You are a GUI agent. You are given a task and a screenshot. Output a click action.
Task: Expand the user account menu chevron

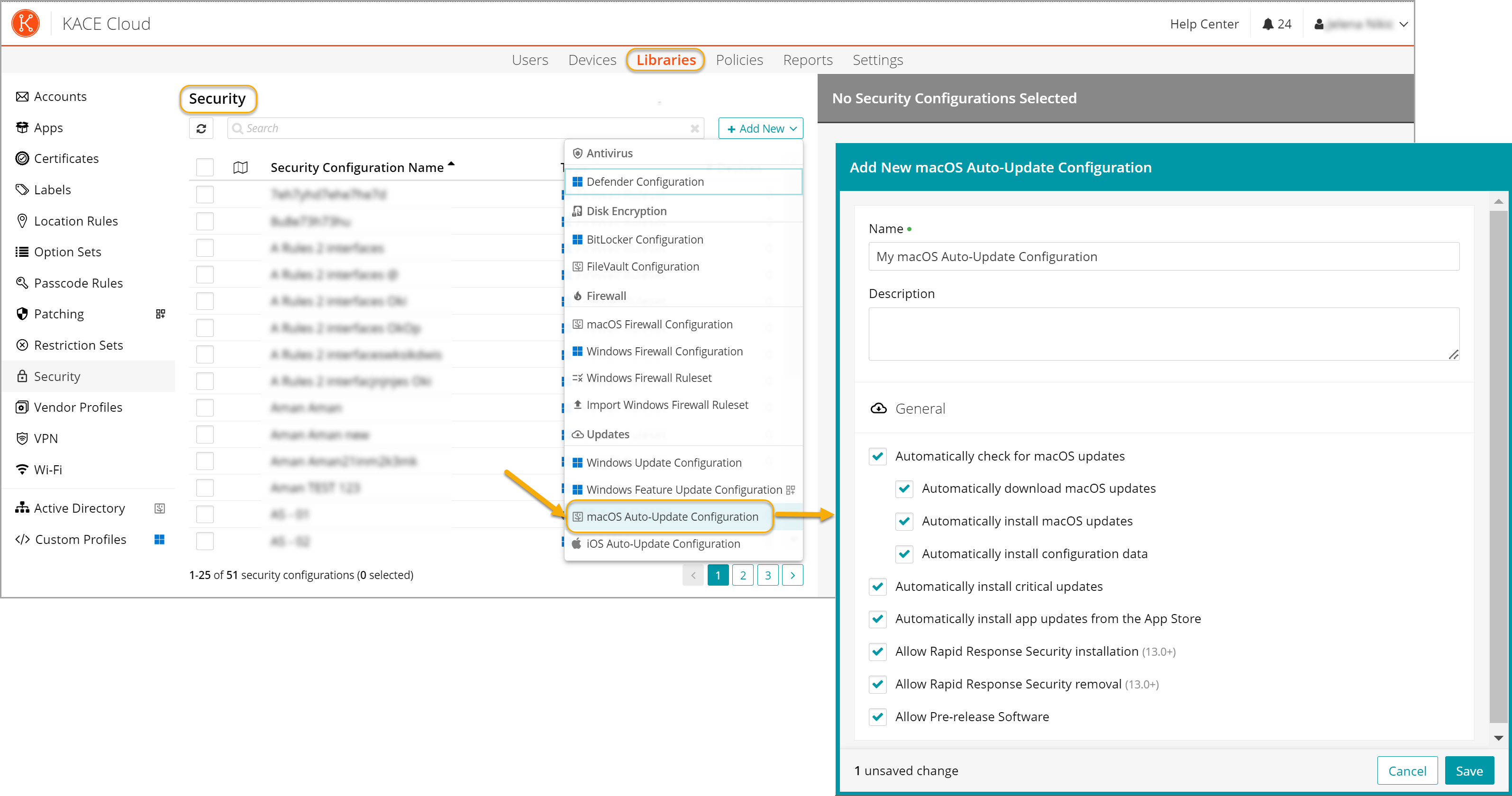coord(1403,24)
